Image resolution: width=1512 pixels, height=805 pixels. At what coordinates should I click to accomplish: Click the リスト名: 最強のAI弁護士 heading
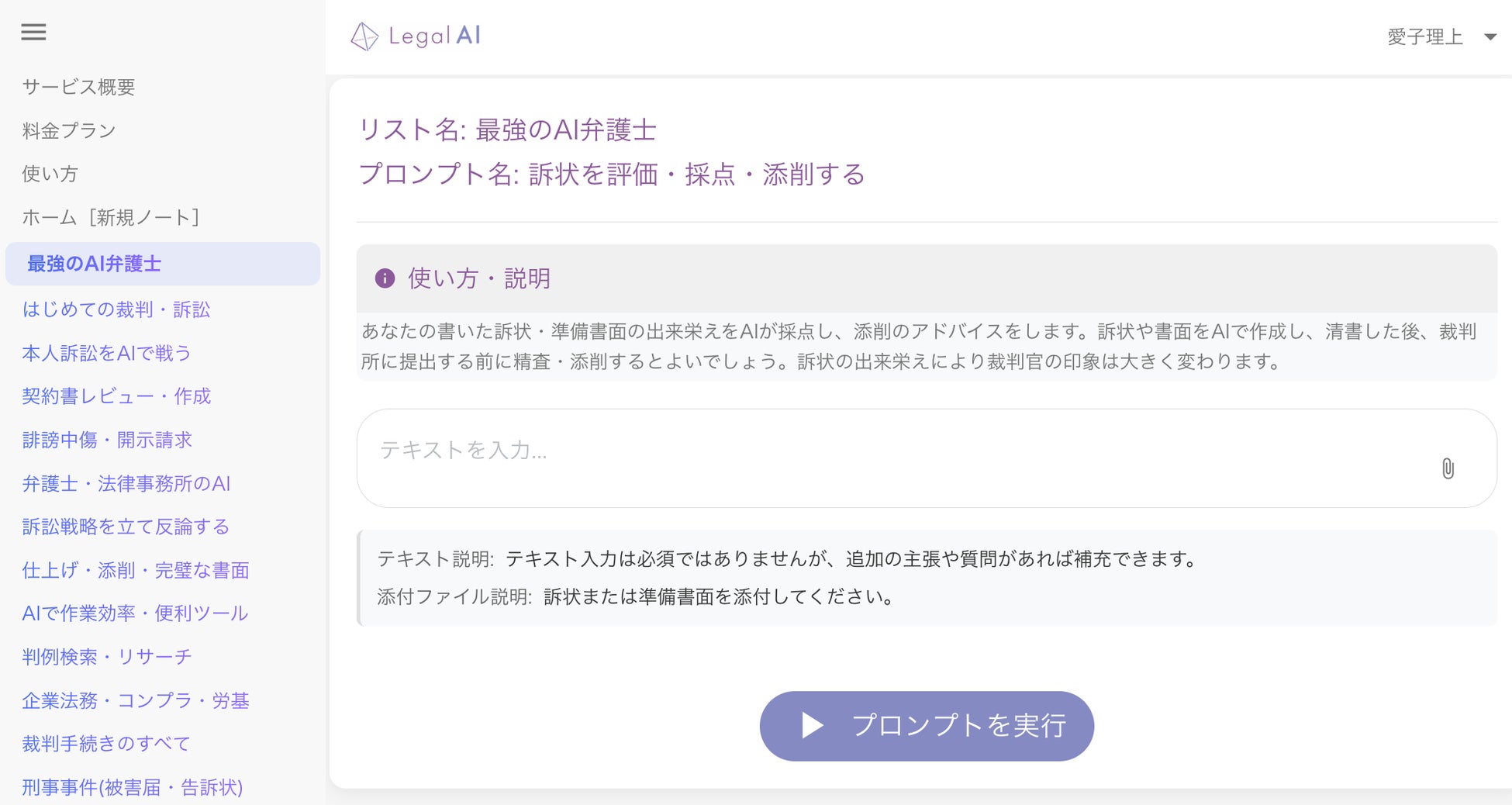pos(507,130)
